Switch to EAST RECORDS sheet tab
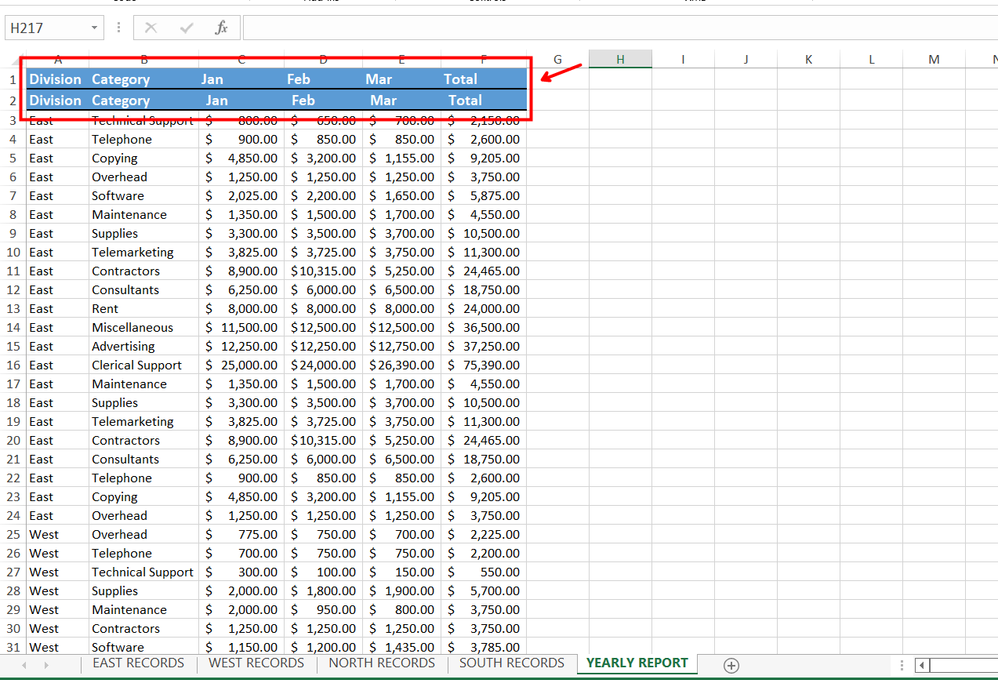The image size is (998, 680). (138, 663)
